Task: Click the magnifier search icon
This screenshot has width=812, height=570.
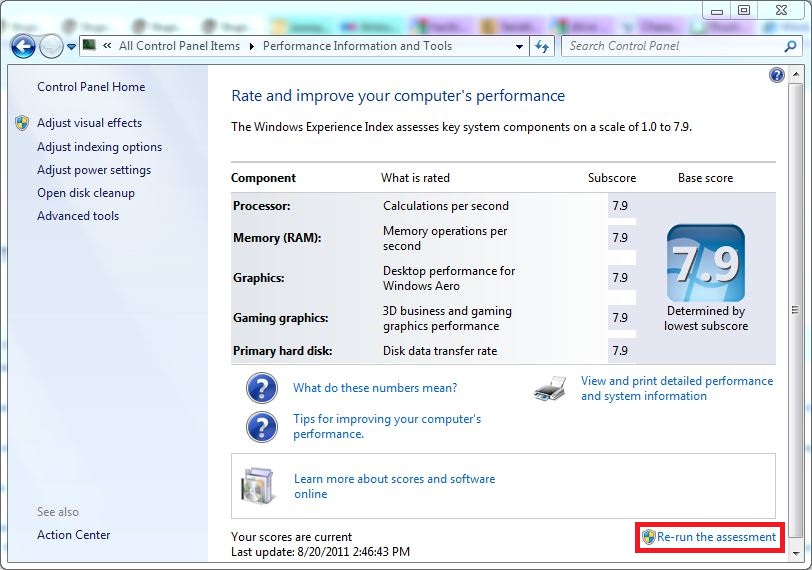Action: pyautogui.click(x=790, y=46)
